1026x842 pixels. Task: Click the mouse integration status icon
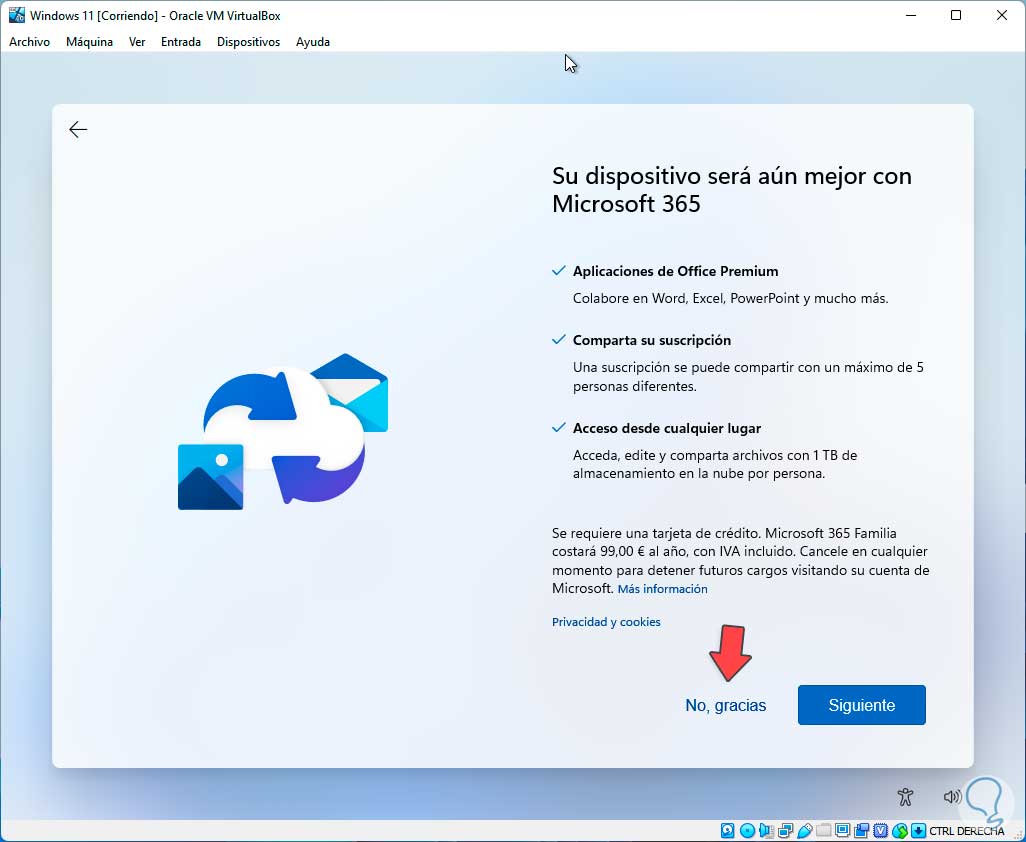click(900, 831)
